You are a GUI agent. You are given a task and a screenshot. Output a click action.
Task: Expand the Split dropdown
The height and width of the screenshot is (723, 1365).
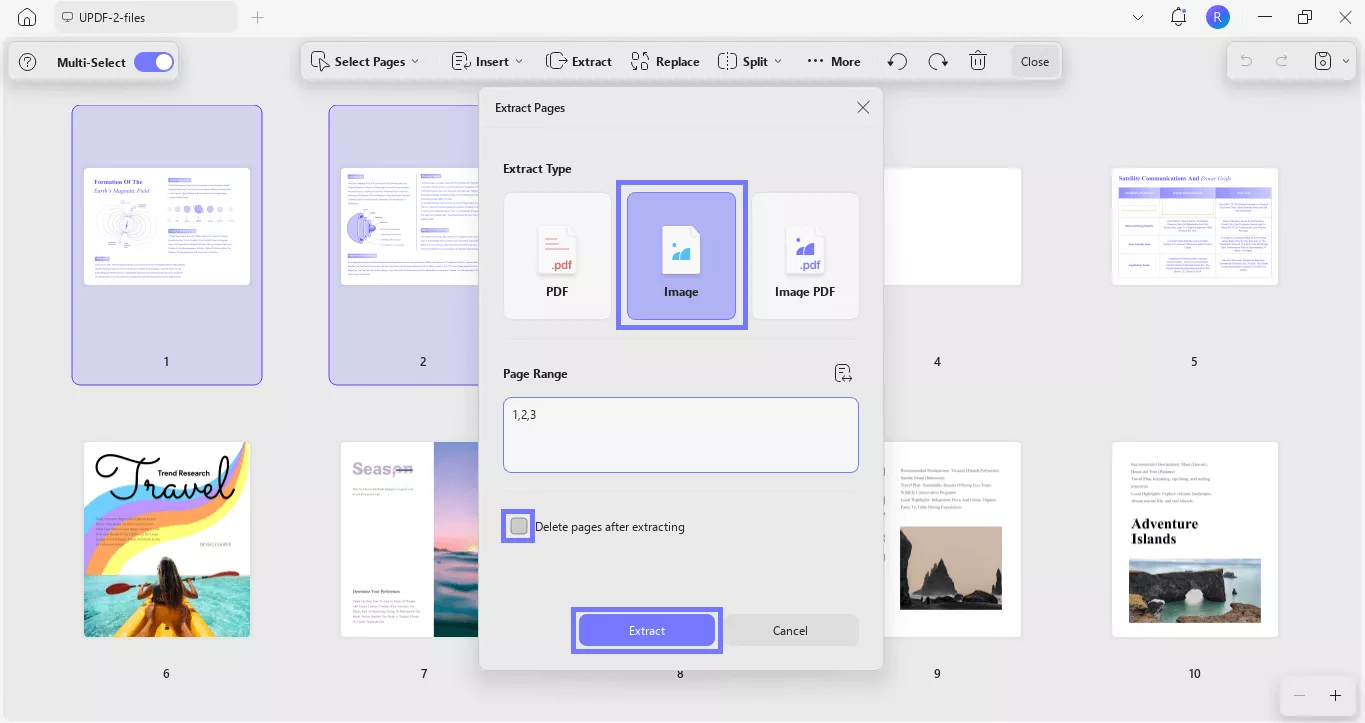point(750,61)
